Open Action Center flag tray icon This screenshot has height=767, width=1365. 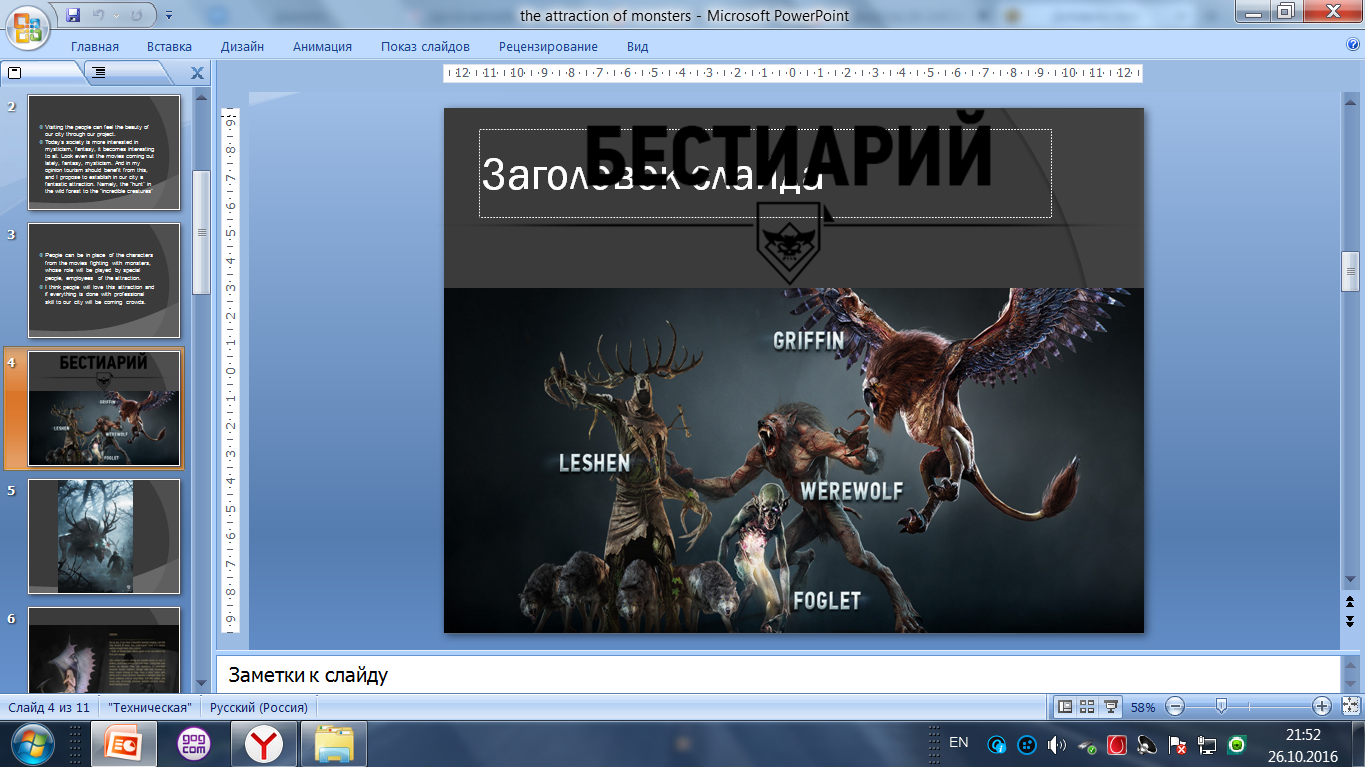pos(1178,745)
